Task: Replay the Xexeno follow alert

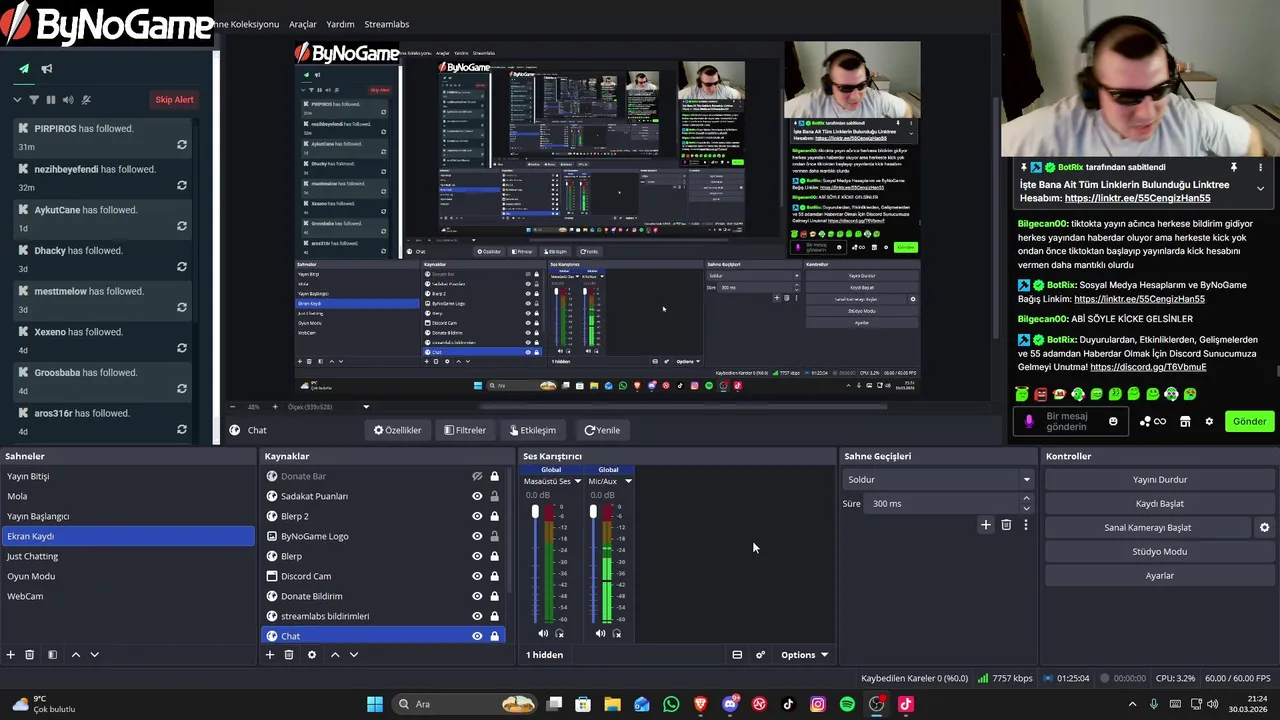Action: click(181, 348)
